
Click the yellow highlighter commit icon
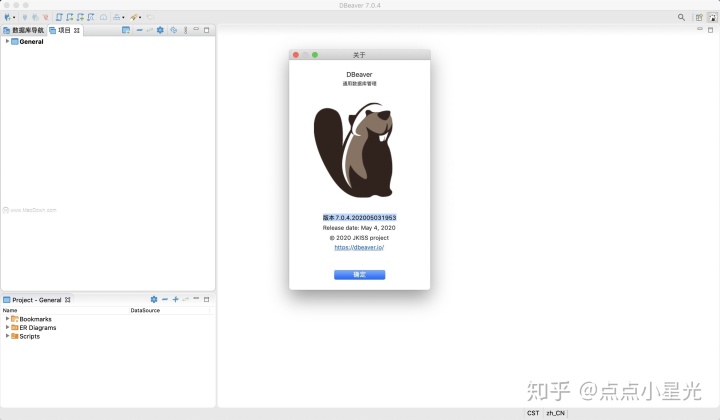(133, 17)
